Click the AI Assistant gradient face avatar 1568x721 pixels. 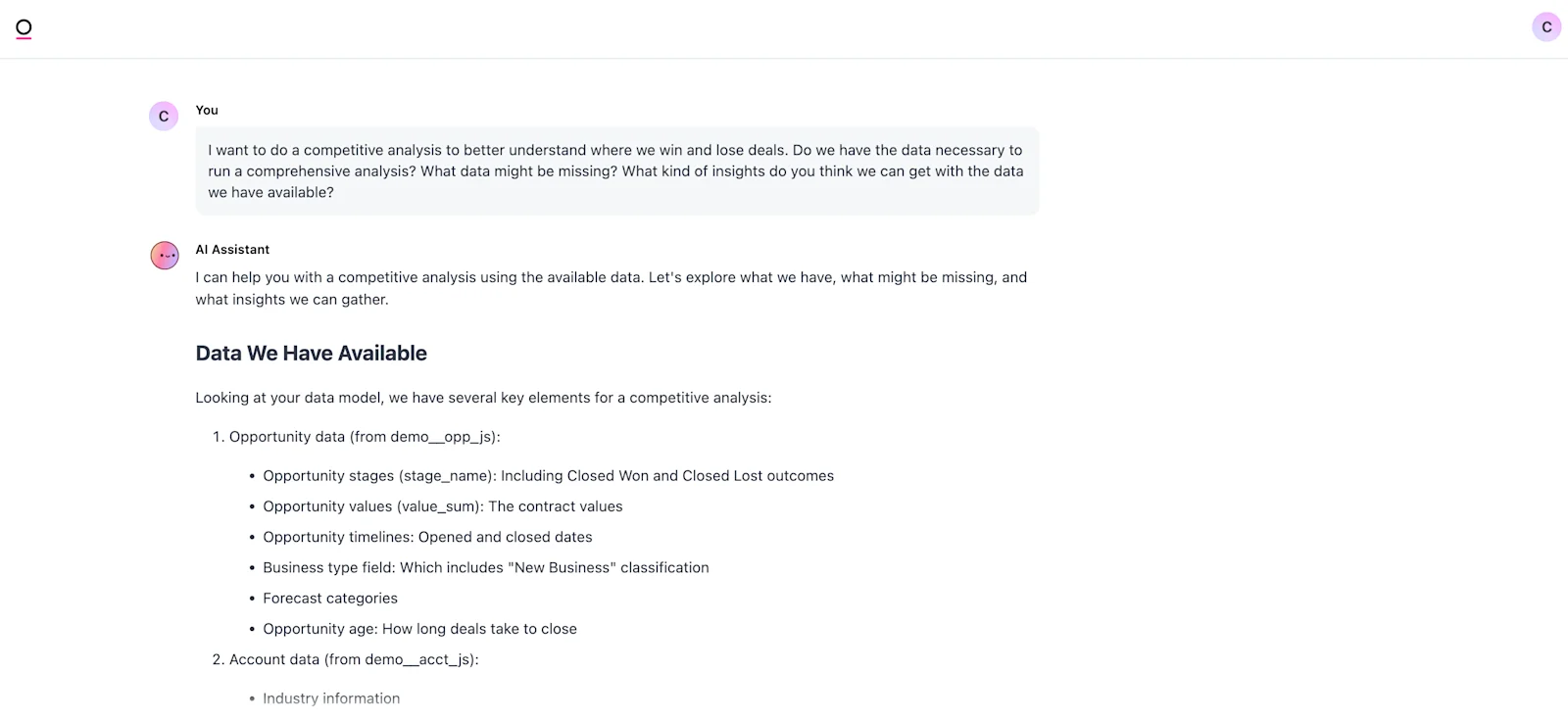click(x=165, y=256)
